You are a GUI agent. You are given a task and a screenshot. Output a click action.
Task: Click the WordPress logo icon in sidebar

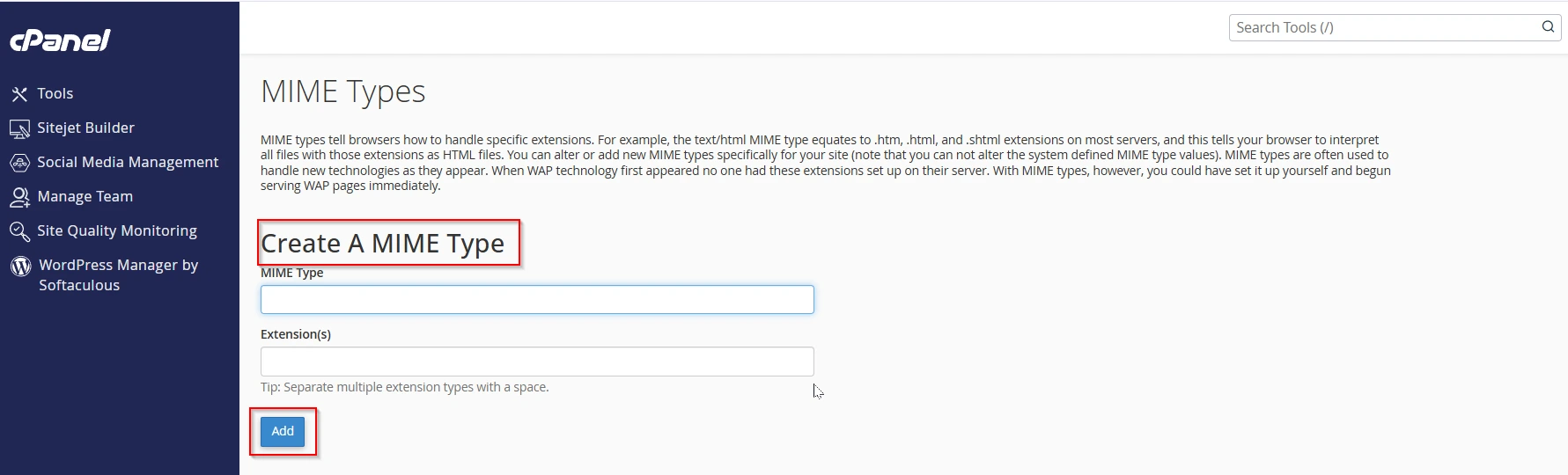tap(20, 266)
